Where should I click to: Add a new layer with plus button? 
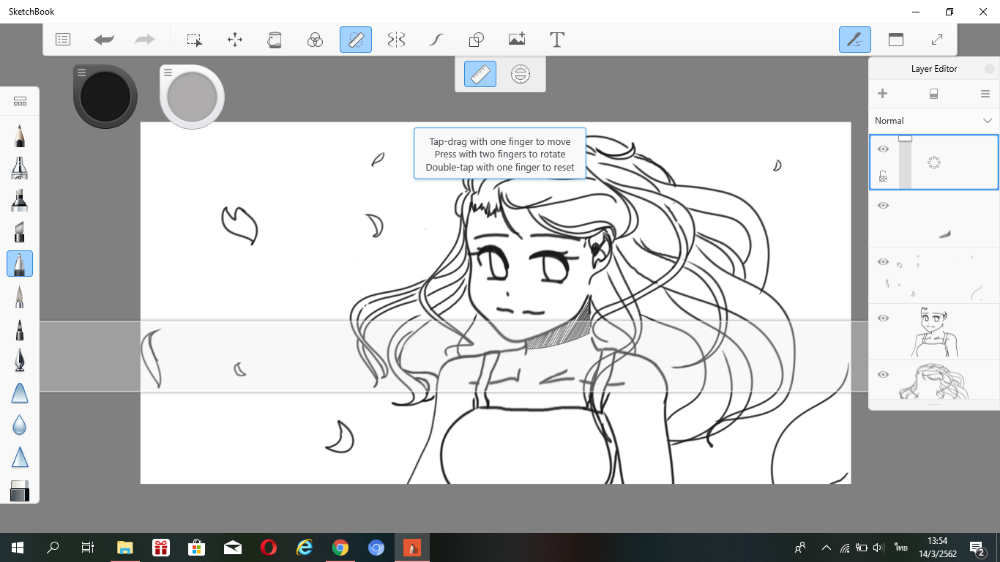point(882,94)
